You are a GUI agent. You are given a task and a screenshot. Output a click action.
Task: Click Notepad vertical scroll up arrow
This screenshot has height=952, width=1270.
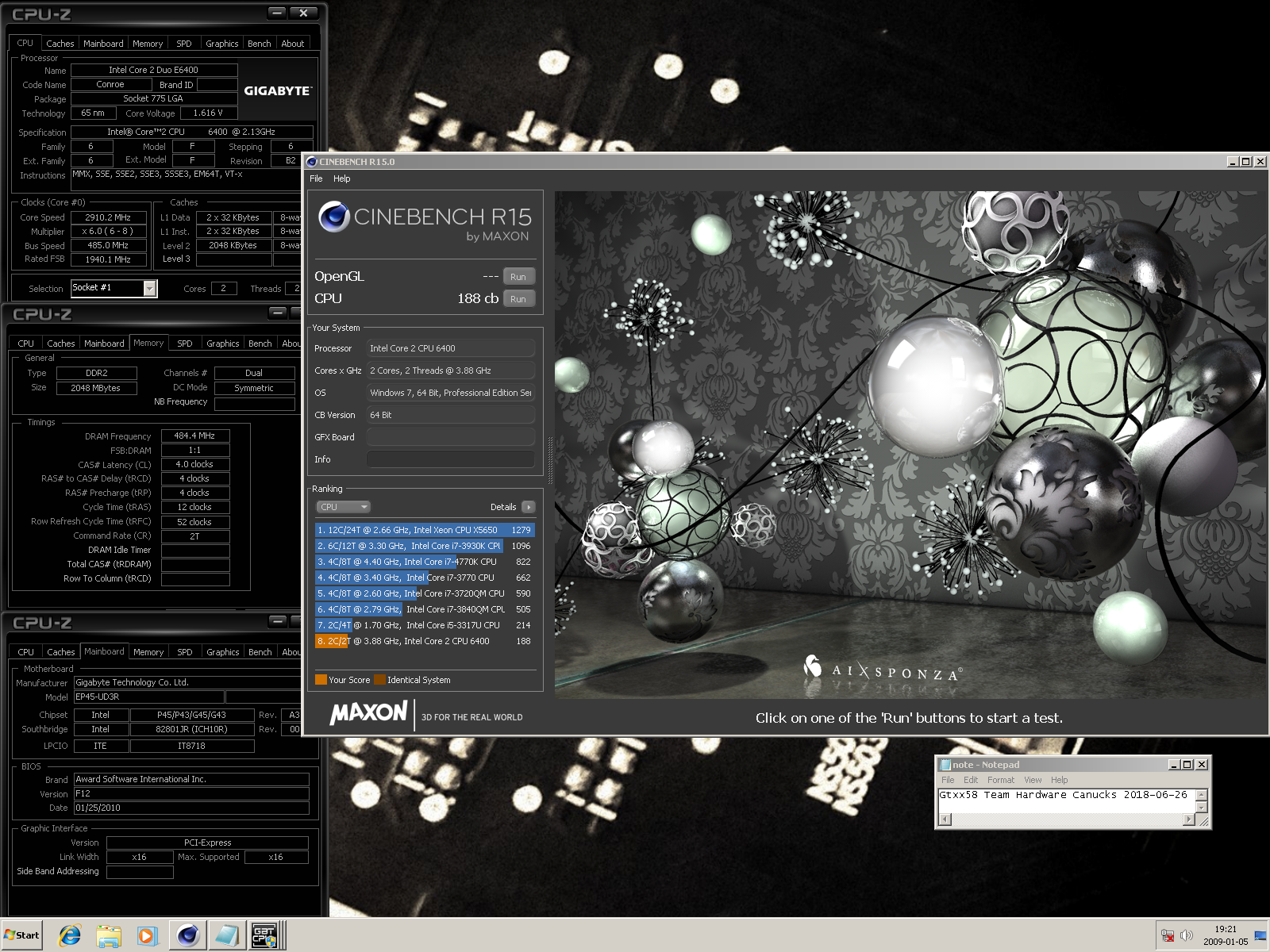pyautogui.click(x=1202, y=794)
